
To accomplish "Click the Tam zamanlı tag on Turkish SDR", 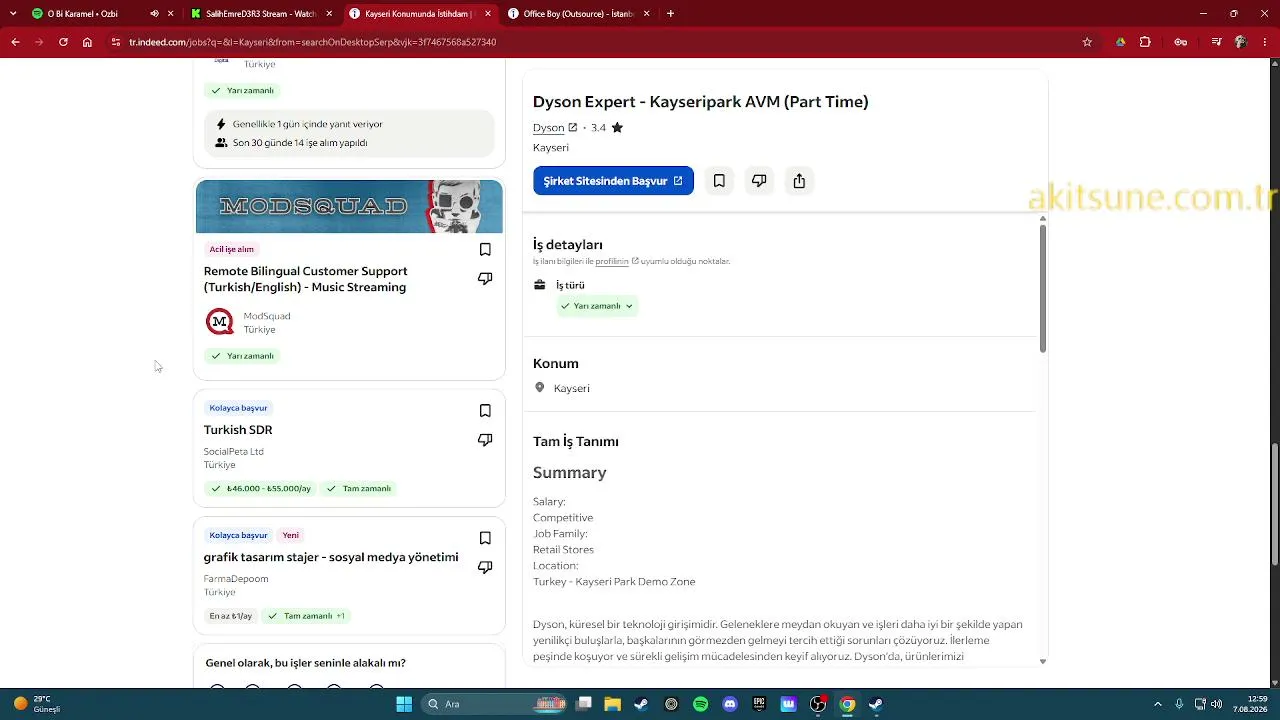I will point(358,489).
